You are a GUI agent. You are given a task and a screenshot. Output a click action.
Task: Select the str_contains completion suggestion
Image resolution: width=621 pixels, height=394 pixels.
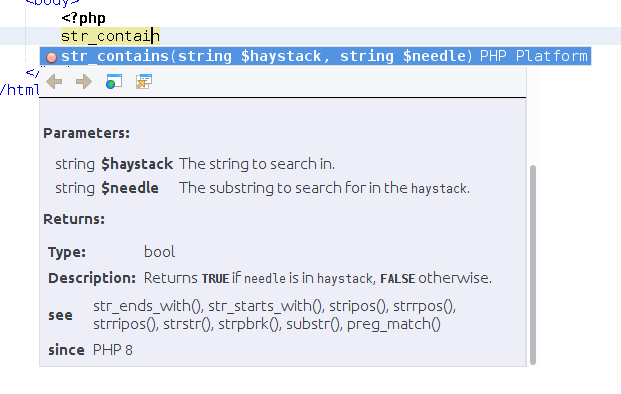[x=315, y=56]
